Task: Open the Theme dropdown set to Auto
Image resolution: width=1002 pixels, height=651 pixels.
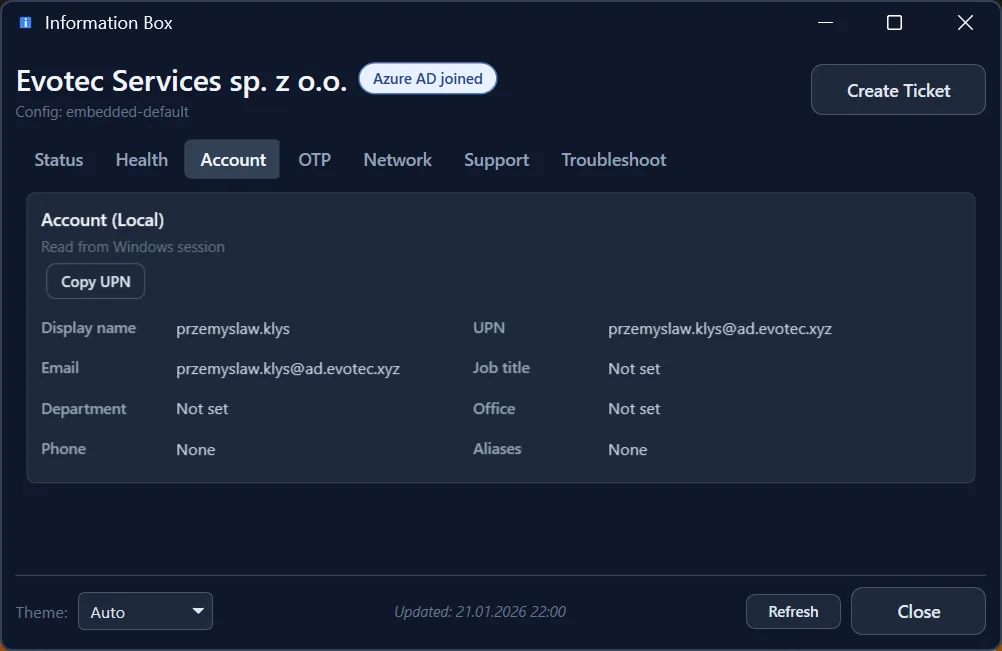Action: tap(146, 611)
